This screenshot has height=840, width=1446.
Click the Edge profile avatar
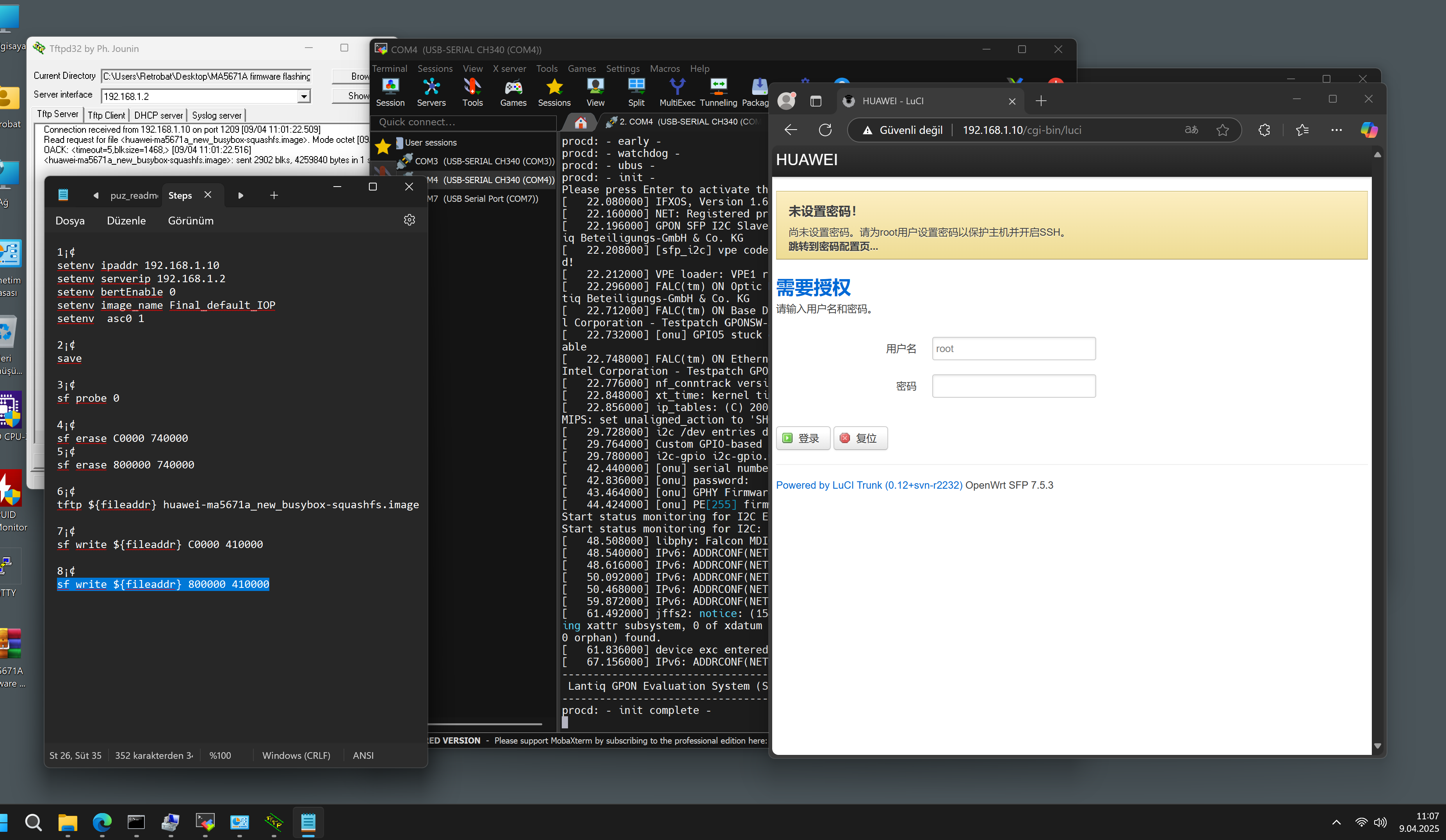tap(787, 101)
